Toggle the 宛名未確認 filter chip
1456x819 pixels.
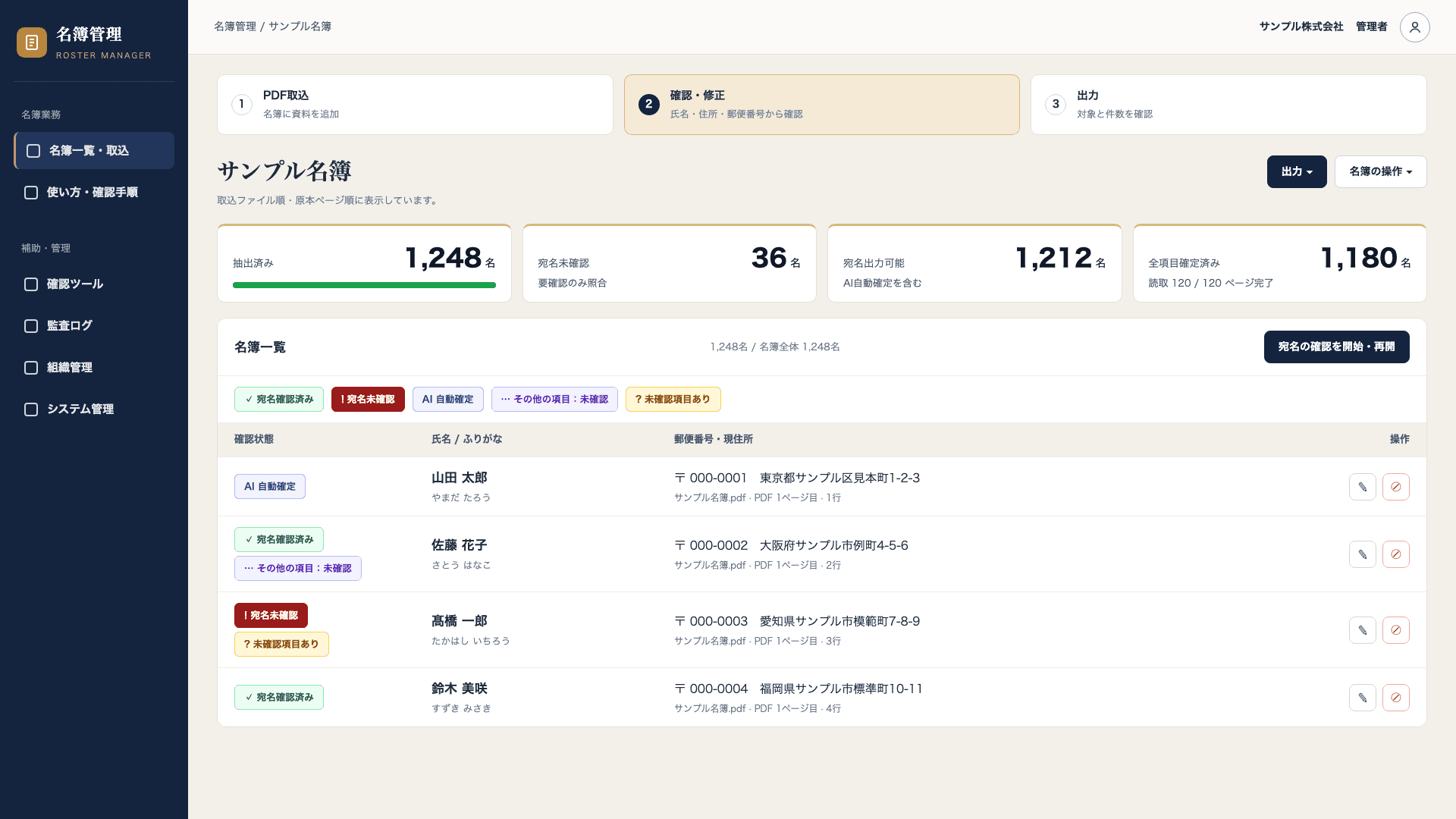pos(368,400)
